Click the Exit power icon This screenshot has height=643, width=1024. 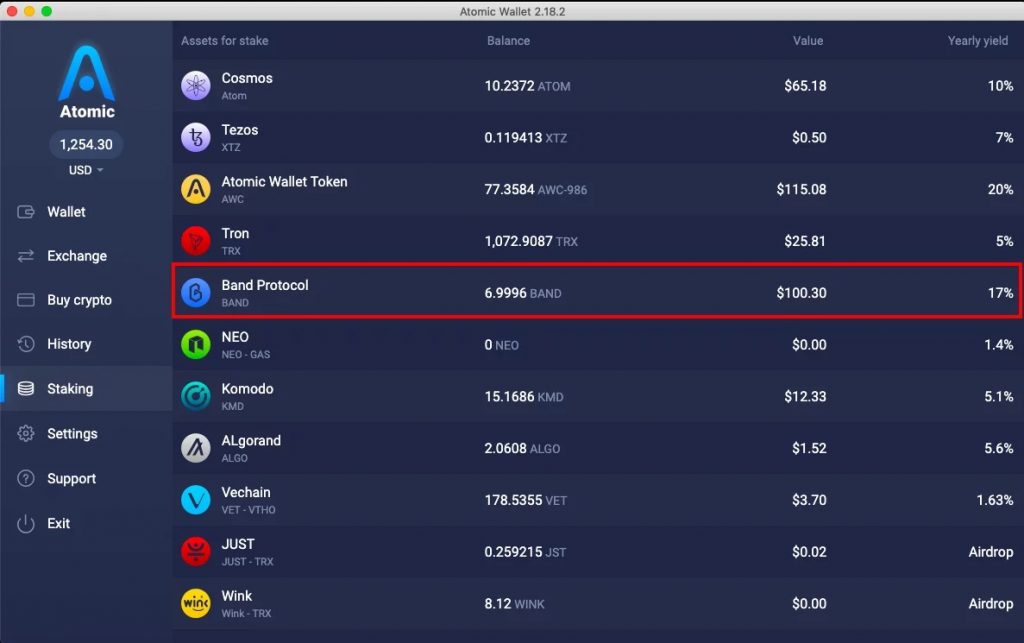tap(25, 524)
